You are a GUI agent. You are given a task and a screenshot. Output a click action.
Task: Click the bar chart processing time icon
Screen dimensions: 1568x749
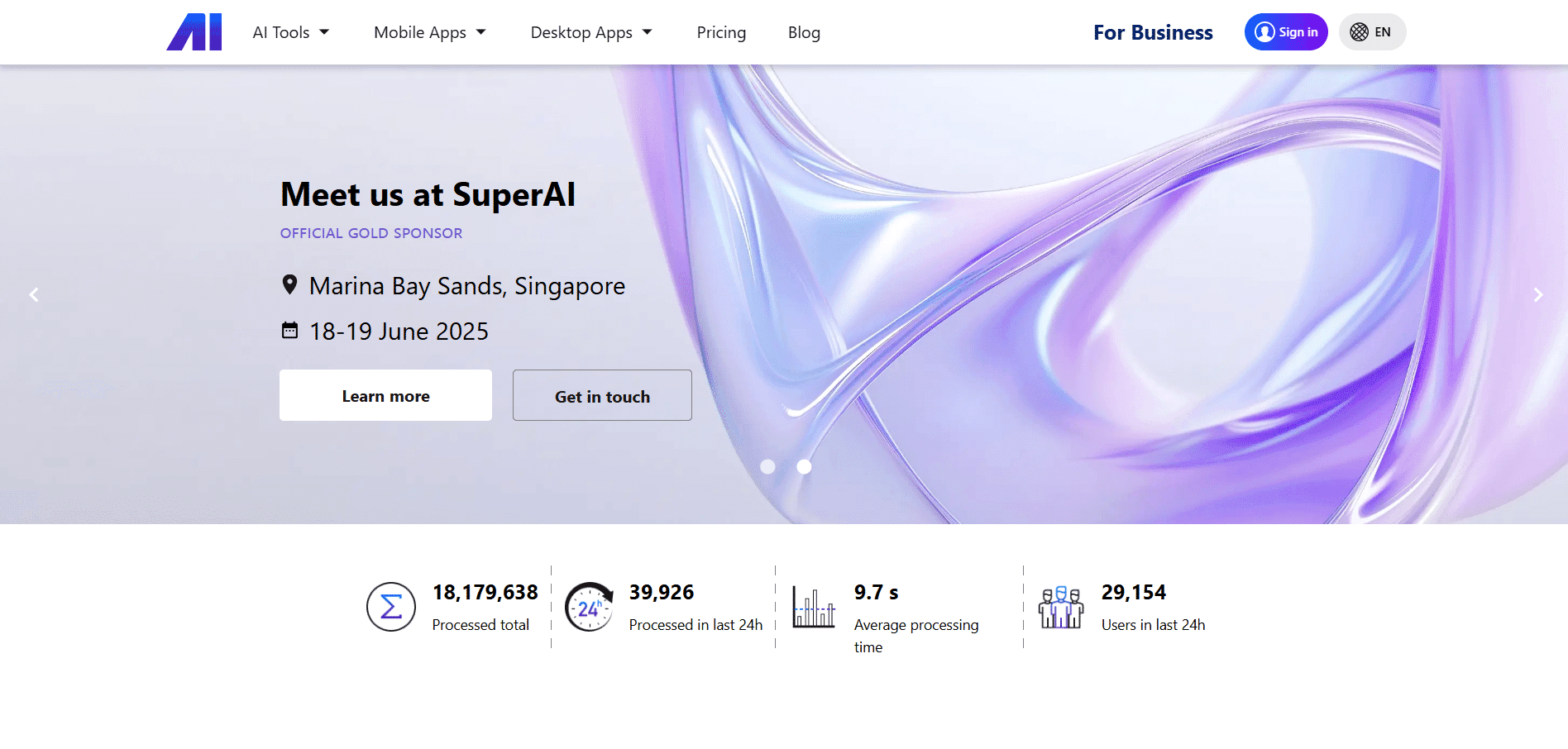pos(814,607)
